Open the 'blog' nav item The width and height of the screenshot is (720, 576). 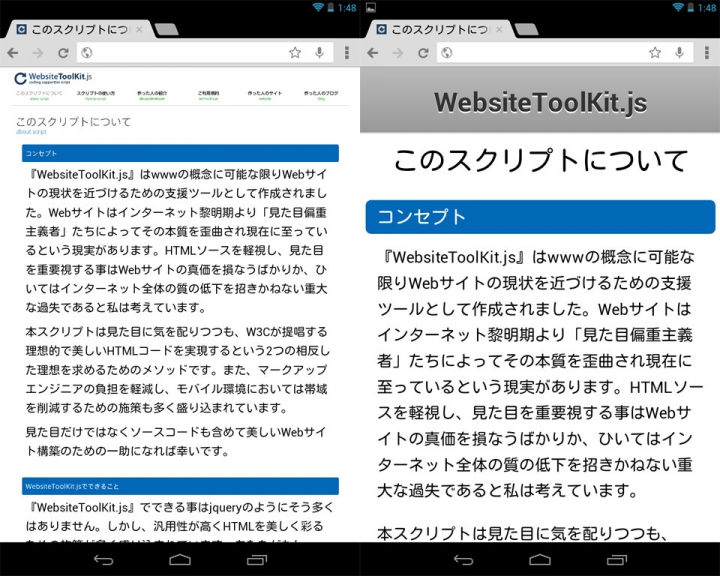321,96
